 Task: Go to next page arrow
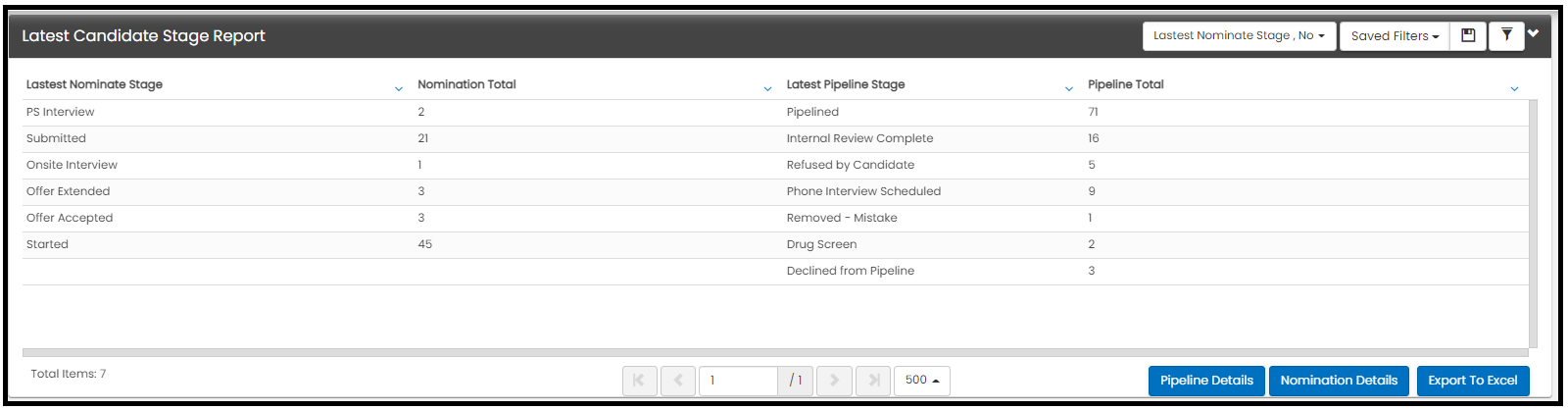click(834, 381)
